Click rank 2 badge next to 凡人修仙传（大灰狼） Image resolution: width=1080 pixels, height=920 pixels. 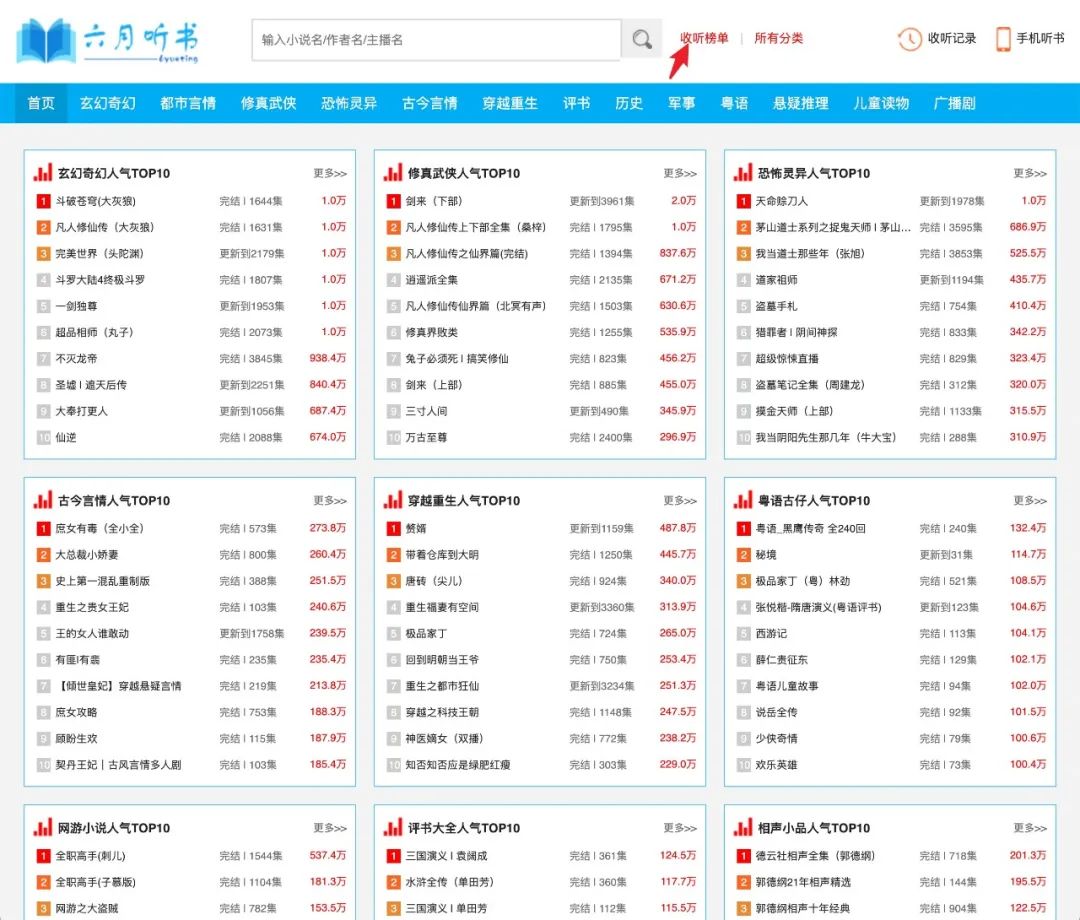click(43, 227)
